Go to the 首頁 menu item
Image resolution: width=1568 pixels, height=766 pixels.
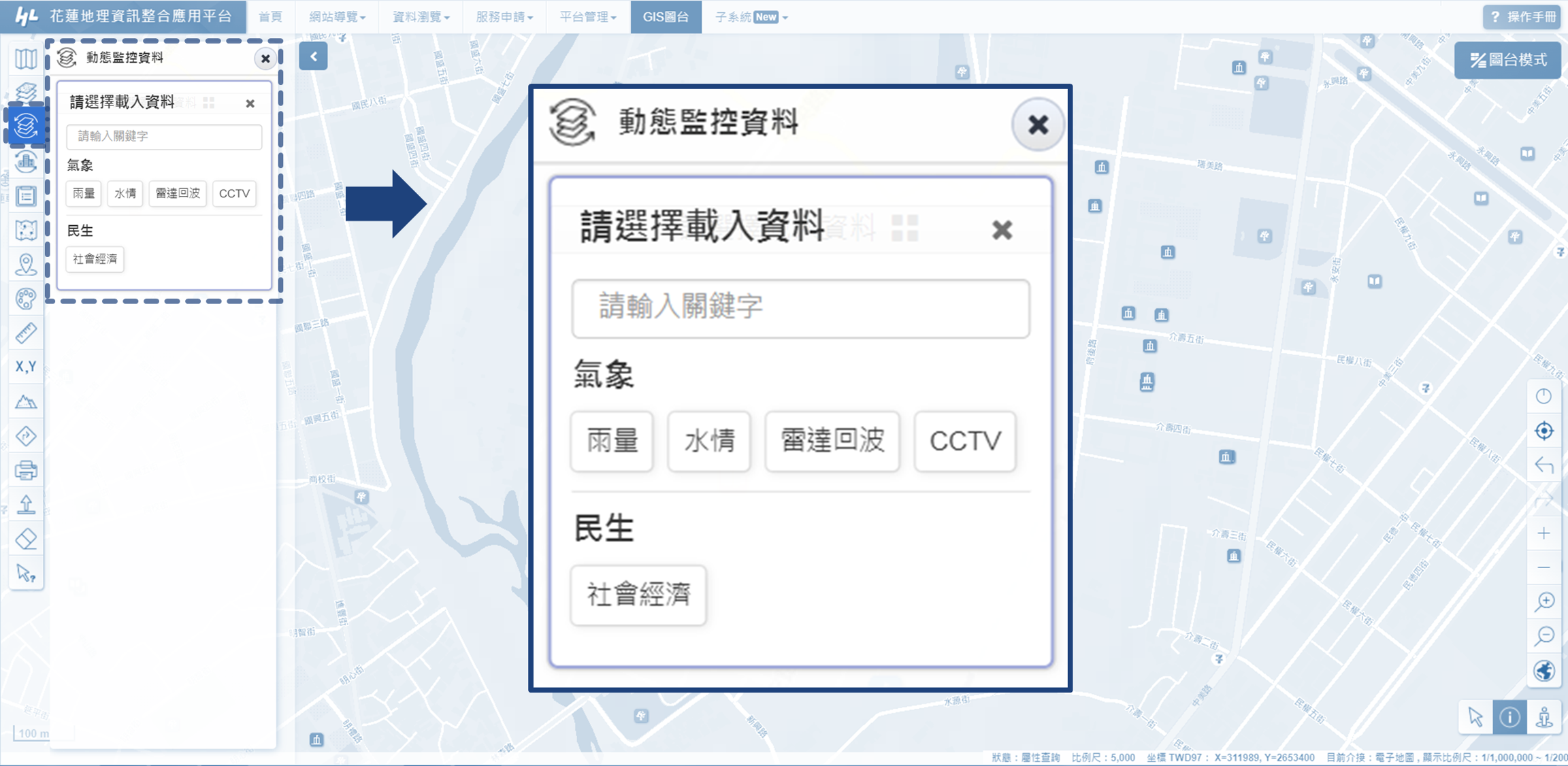click(270, 17)
